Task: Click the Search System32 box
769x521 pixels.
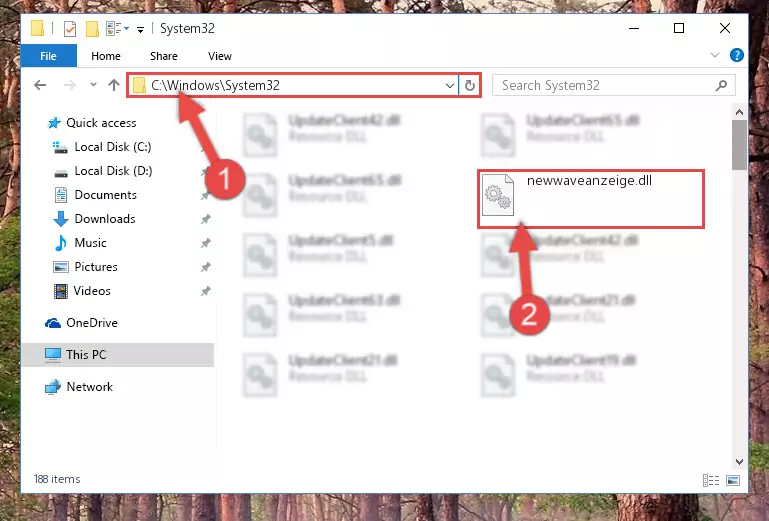Action: click(613, 85)
